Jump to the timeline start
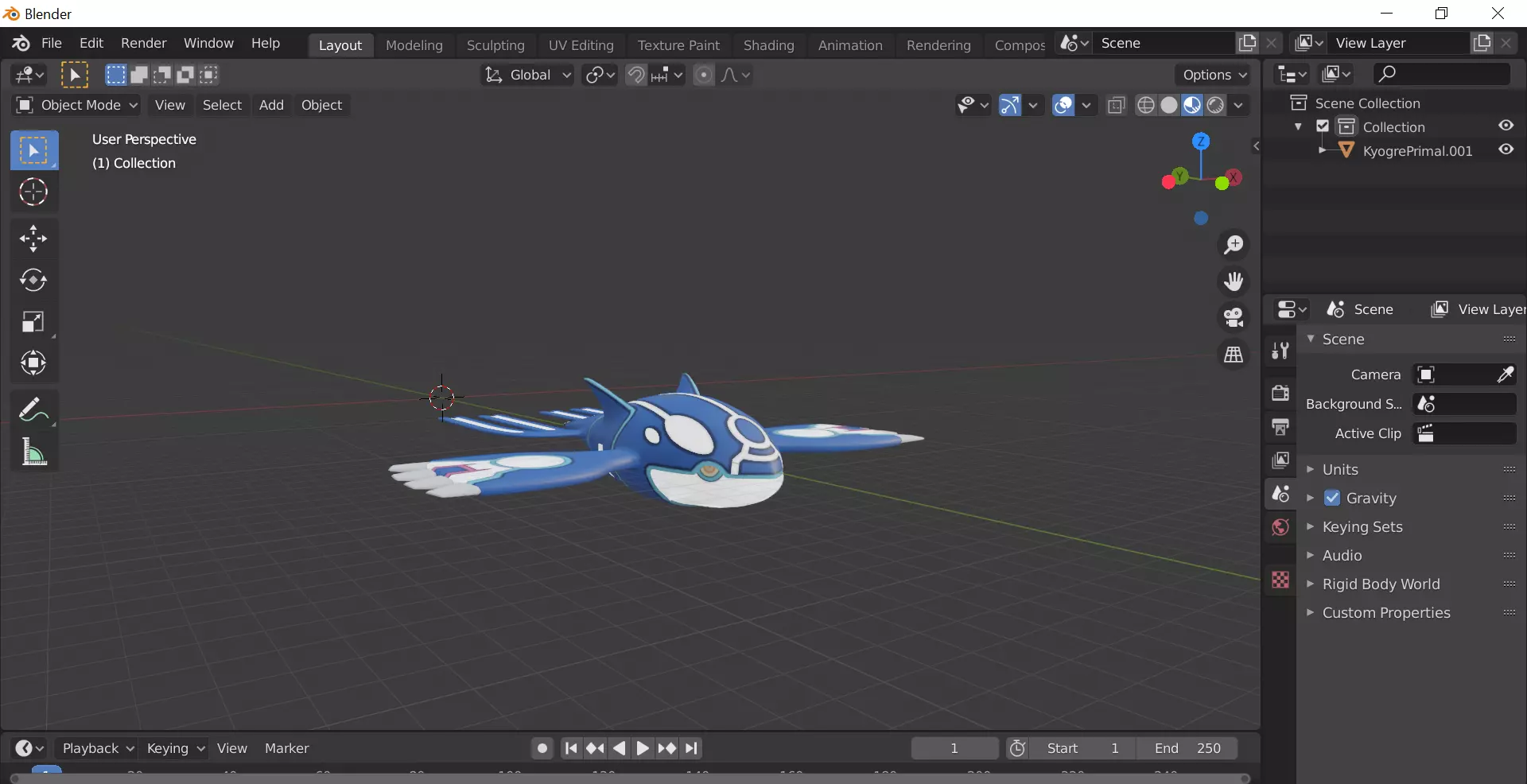This screenshot has width=1527, height=784. (571, 748)
